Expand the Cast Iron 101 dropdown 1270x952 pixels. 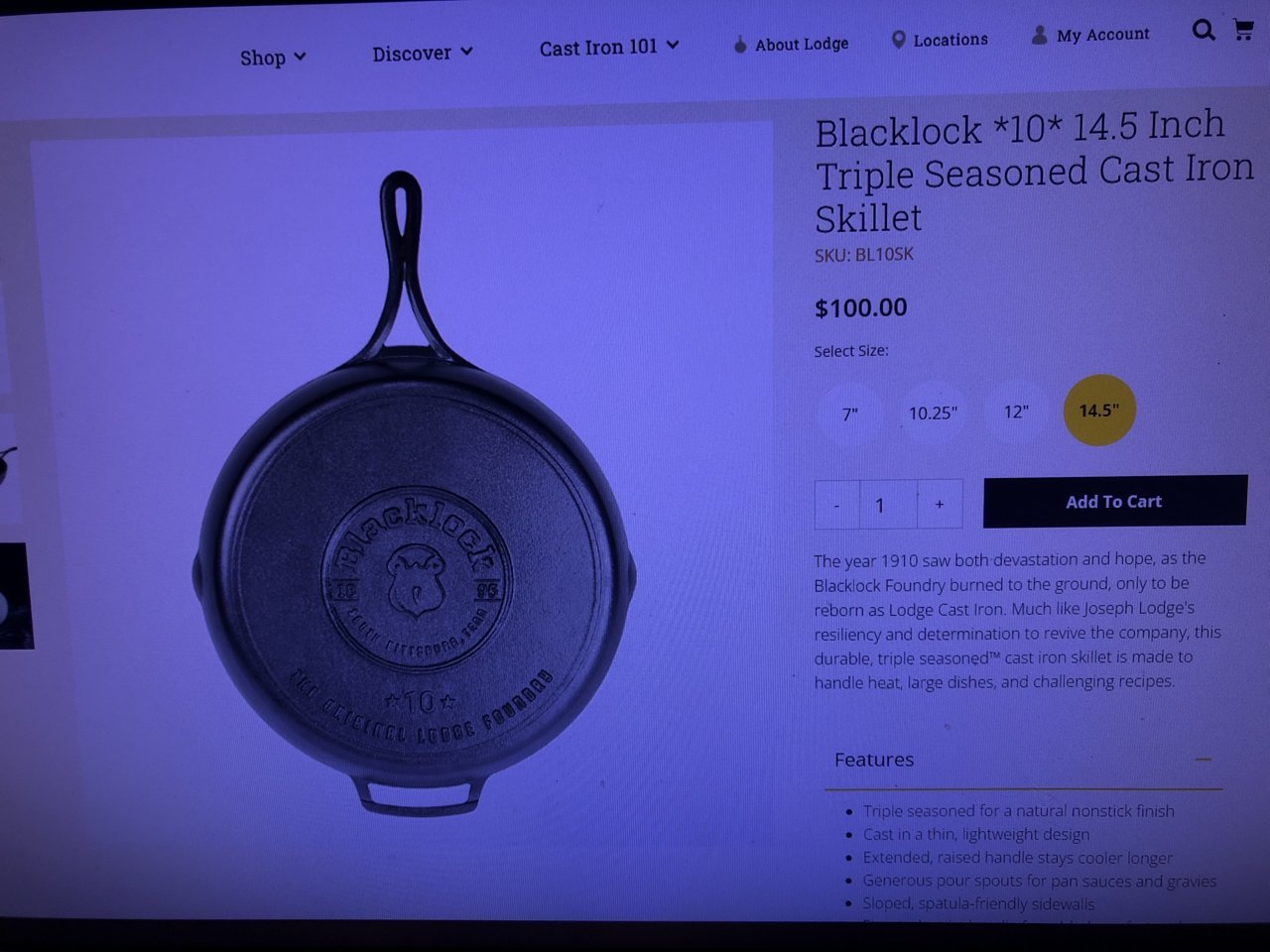[609, 47]
